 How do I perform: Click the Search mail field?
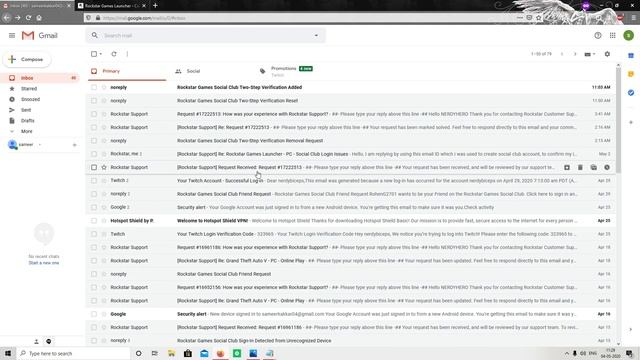click(206, 36)
